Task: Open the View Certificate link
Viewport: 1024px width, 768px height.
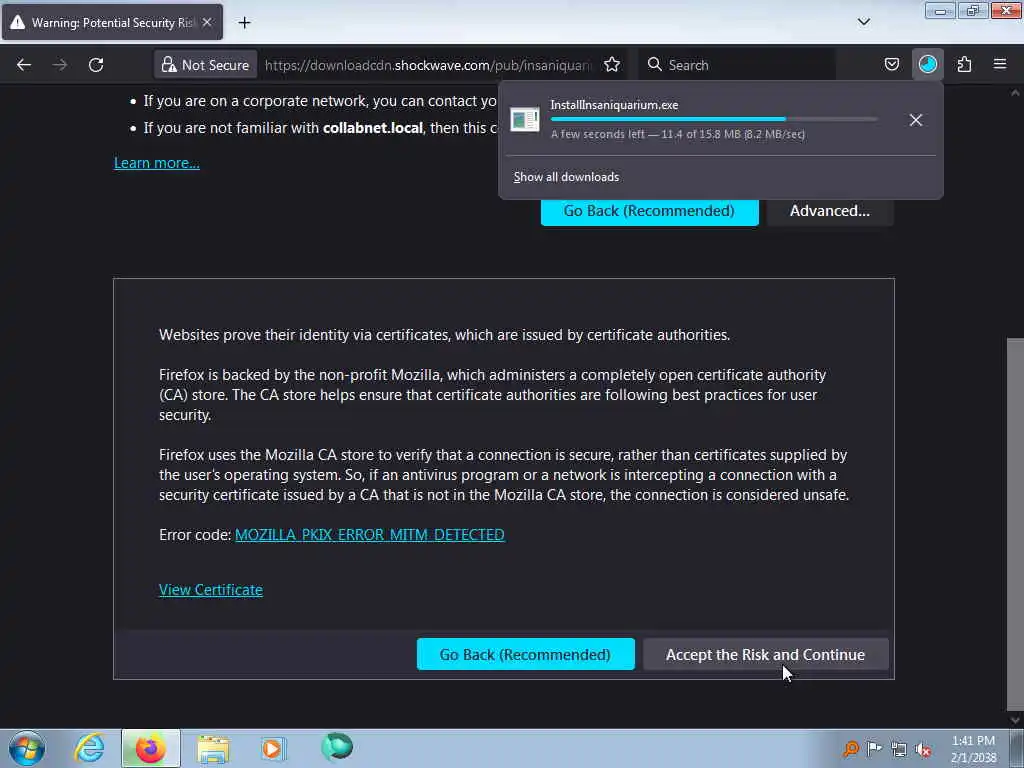Action: (x=211, y=590)
